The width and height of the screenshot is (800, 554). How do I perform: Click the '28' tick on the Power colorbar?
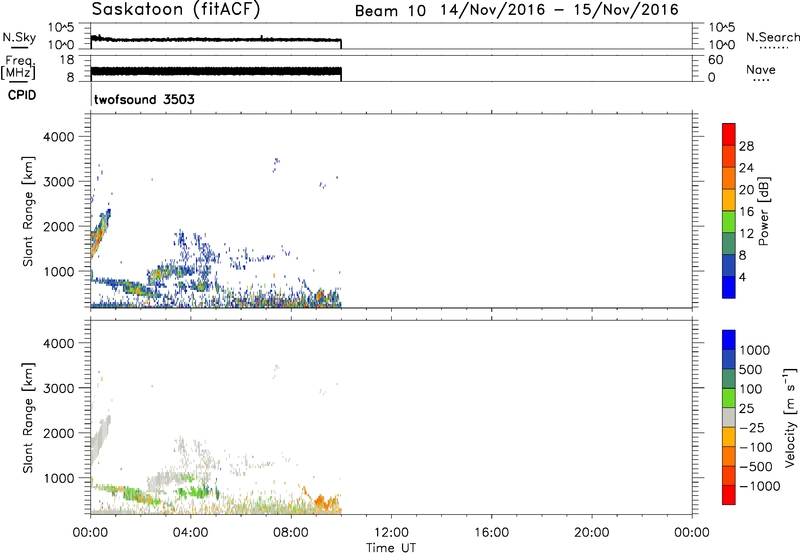746,146
